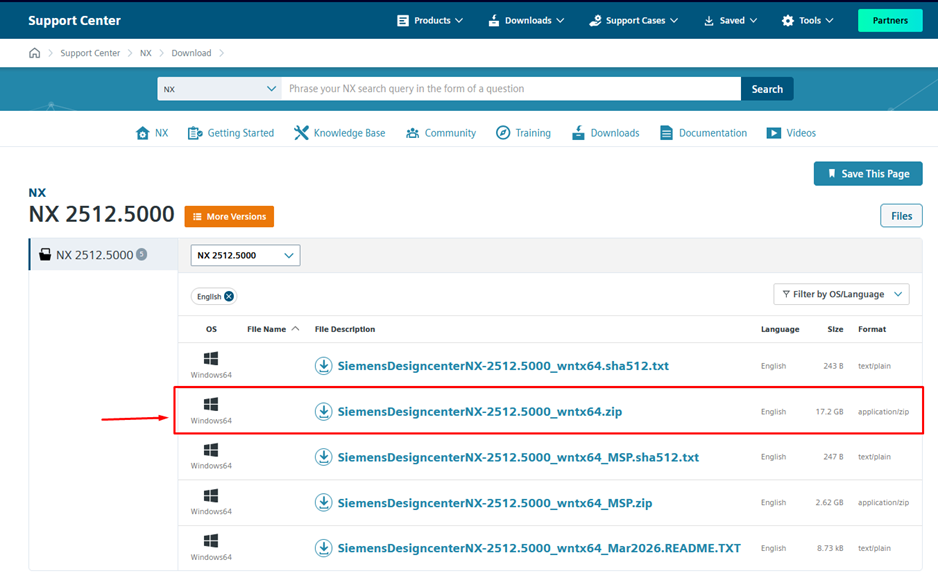Expand the Filter by OS/Language dropdown
Image resolution: width=938 pixels, height=580 pixels.
[840, 294]
